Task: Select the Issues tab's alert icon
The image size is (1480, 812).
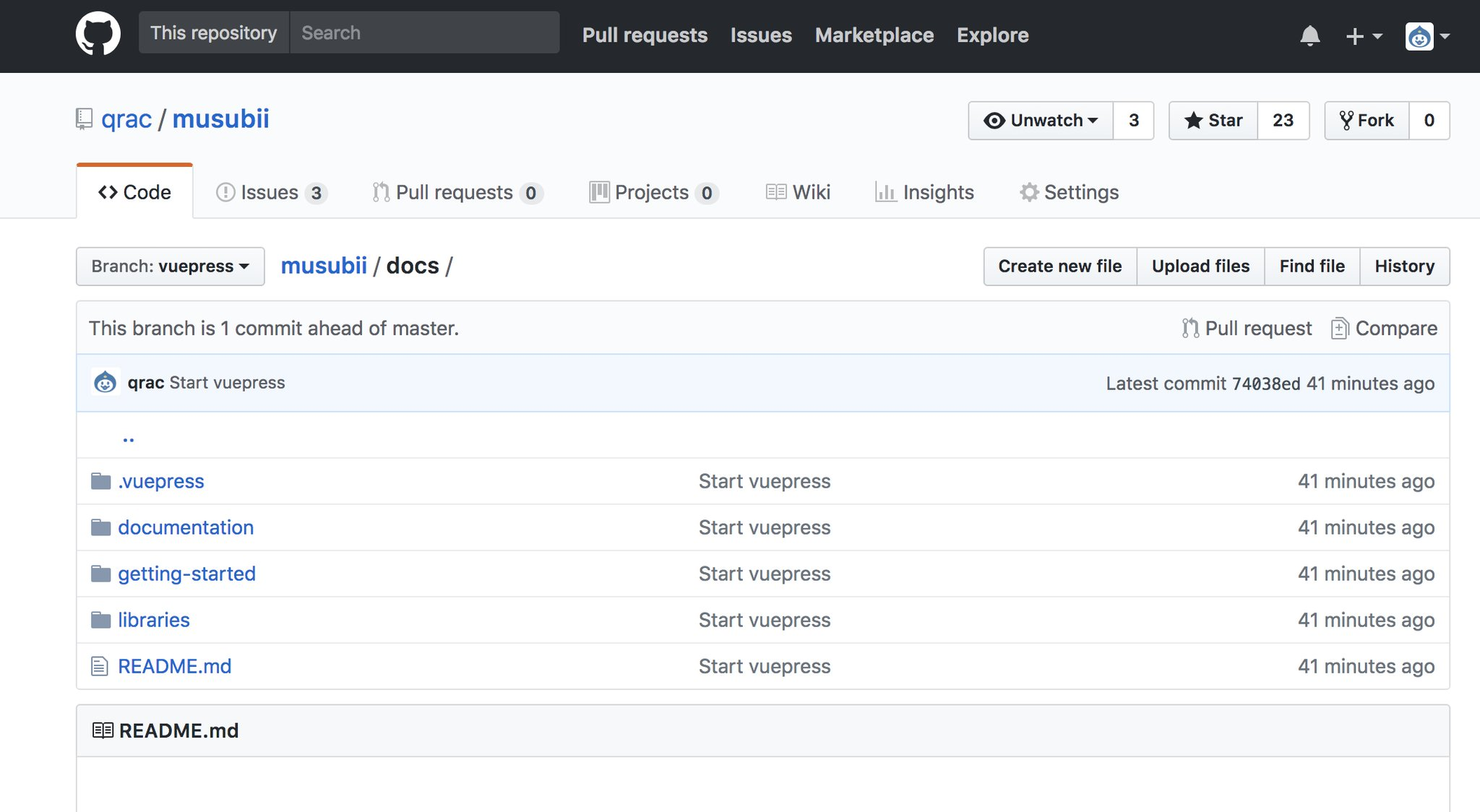Action: [225, 192]
